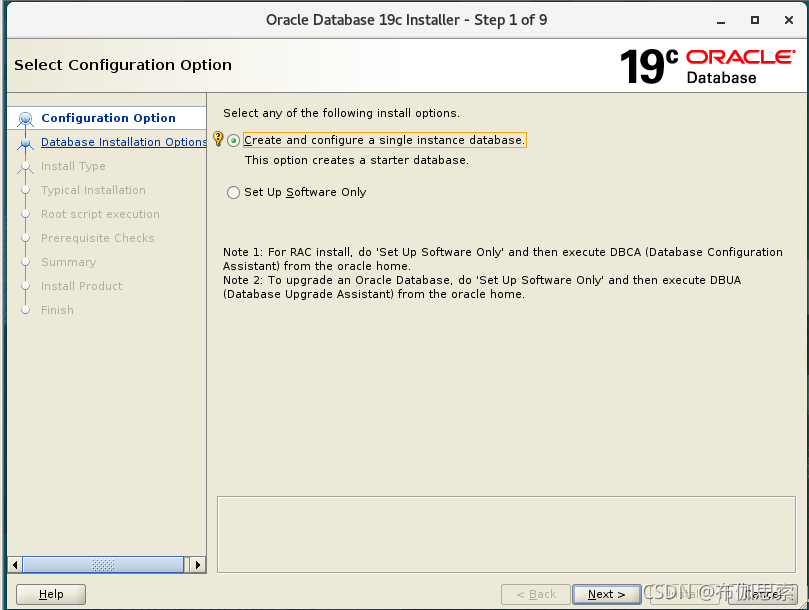Screen dimensions: 809x610
Task: Click the sidebar horizontal scrollbar thumb
Action: [103, 565]
